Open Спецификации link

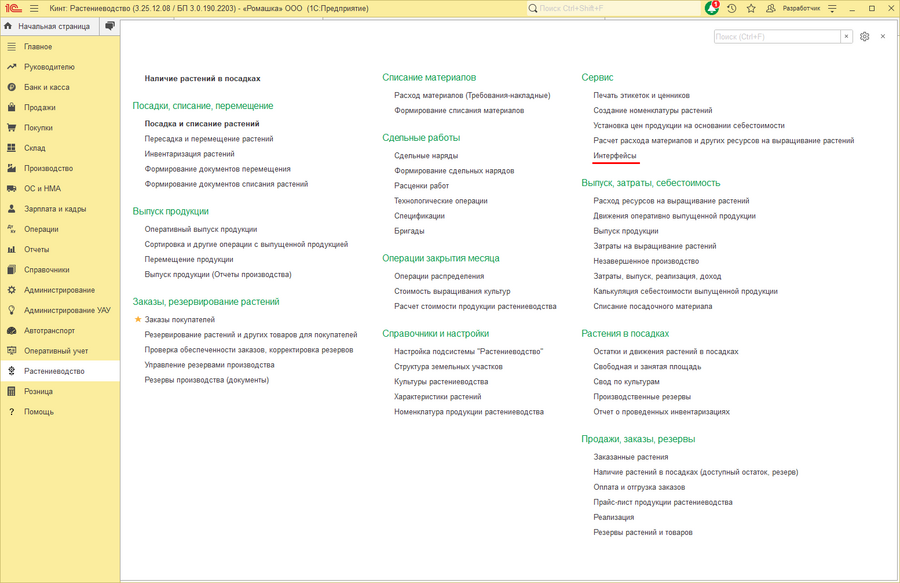click(419, 216)
